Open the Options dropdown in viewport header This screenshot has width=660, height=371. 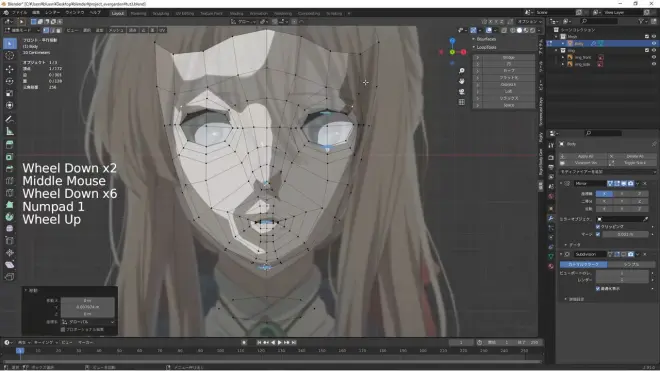click(530, 21)
